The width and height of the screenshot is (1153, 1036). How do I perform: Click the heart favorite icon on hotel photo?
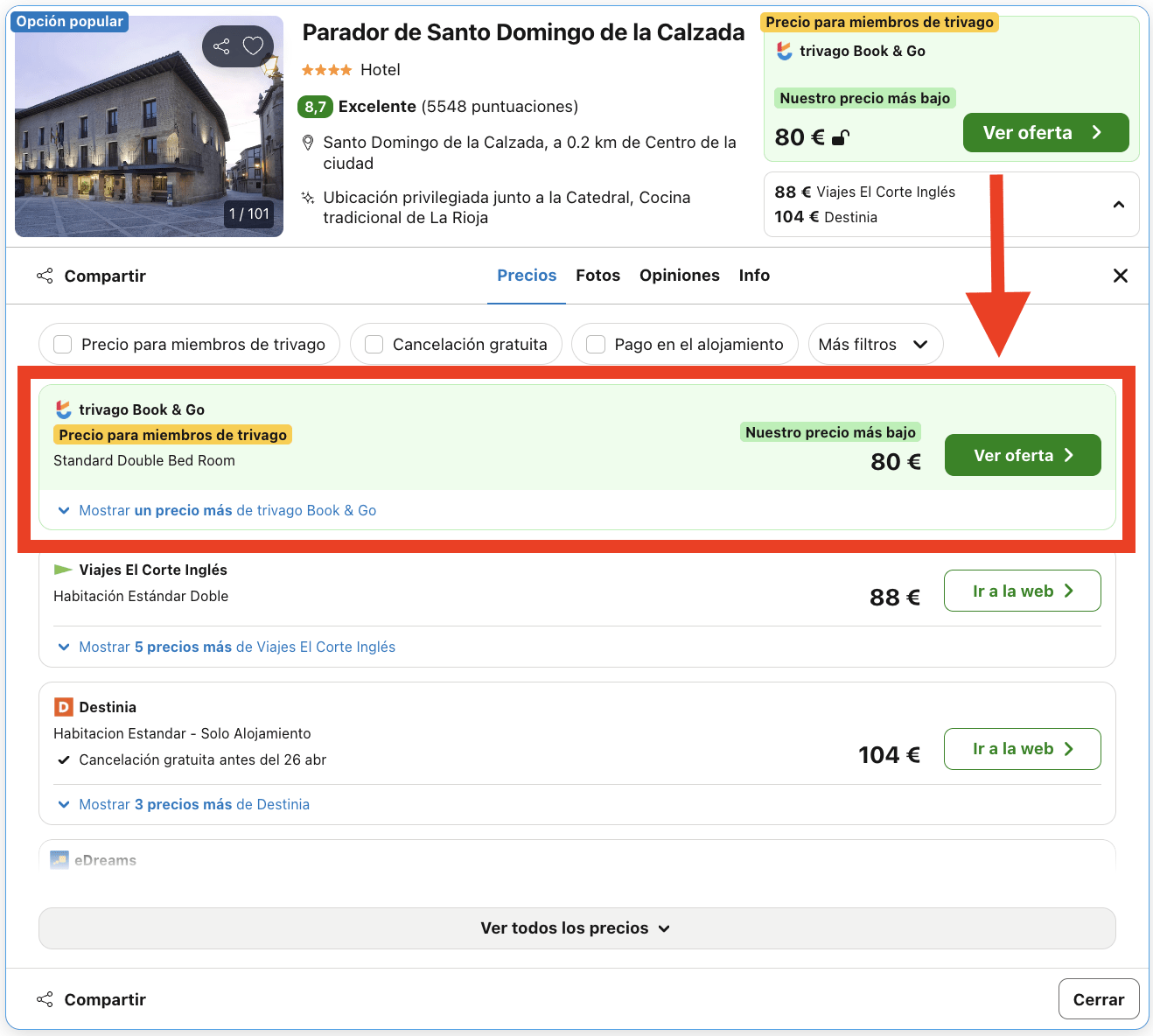point(253,45)
